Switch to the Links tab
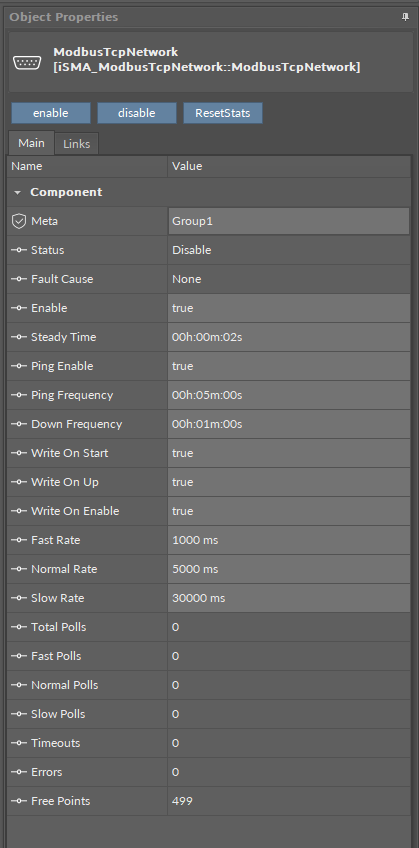Image resolution: width=419 pixels, height=848 pixels. tap(76, 144)
